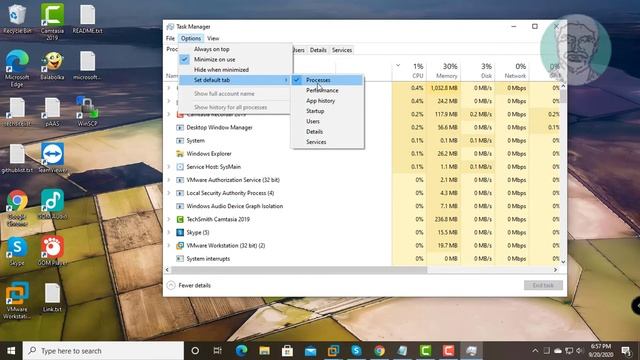Click the horizontal scrollbar in Task Manager
The width and height of the screenshot is (640, 360).
299,270
